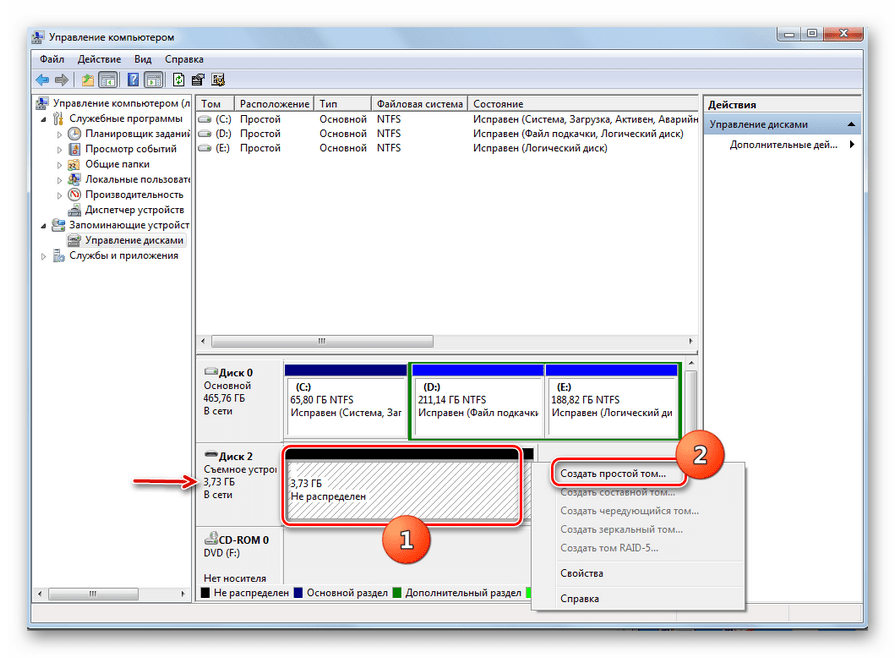Select the (D:) row in volume list

[x=240, y=134]
